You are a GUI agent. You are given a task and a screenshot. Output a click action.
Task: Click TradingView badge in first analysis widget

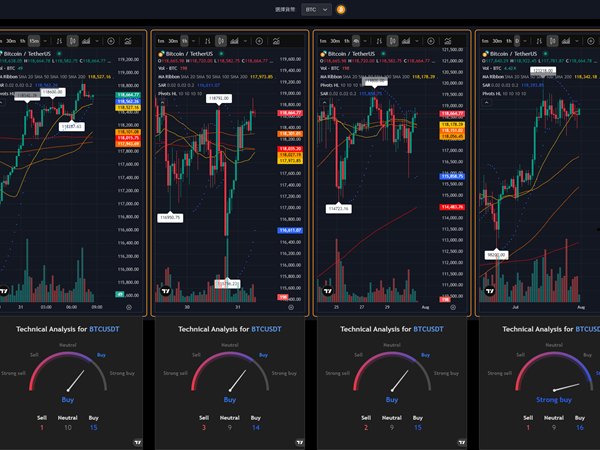(137, 442)
